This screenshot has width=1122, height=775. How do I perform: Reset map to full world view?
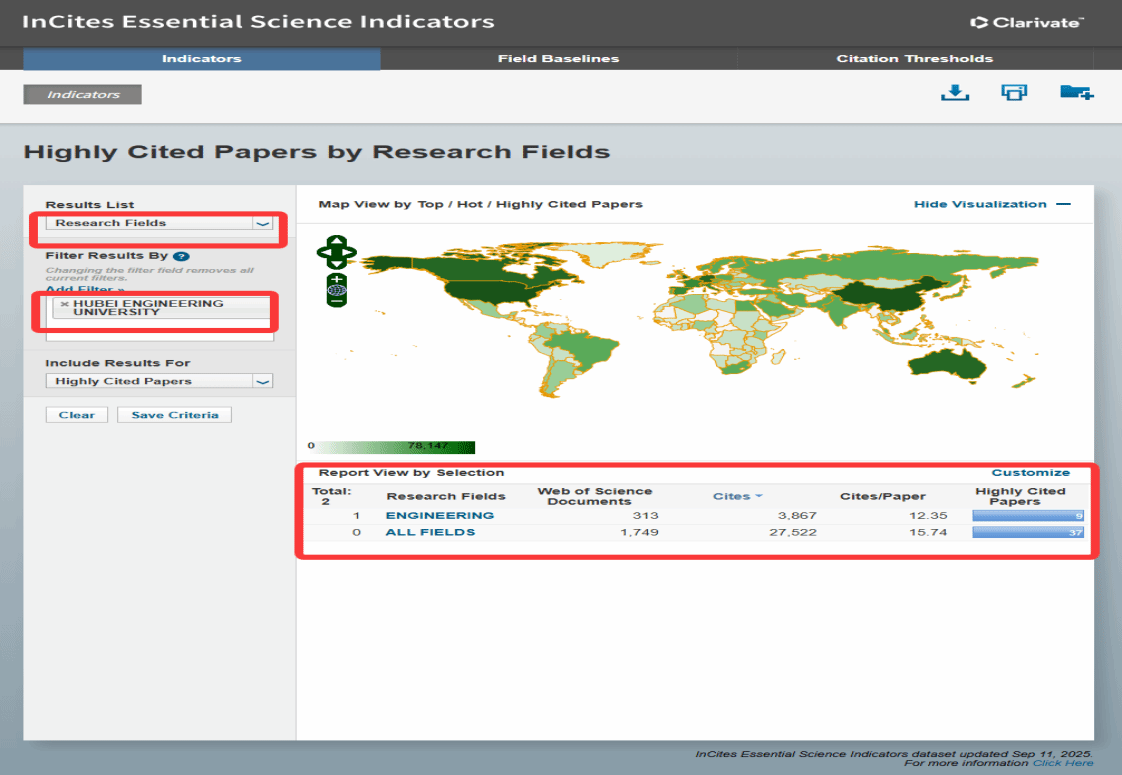(337, 290)
